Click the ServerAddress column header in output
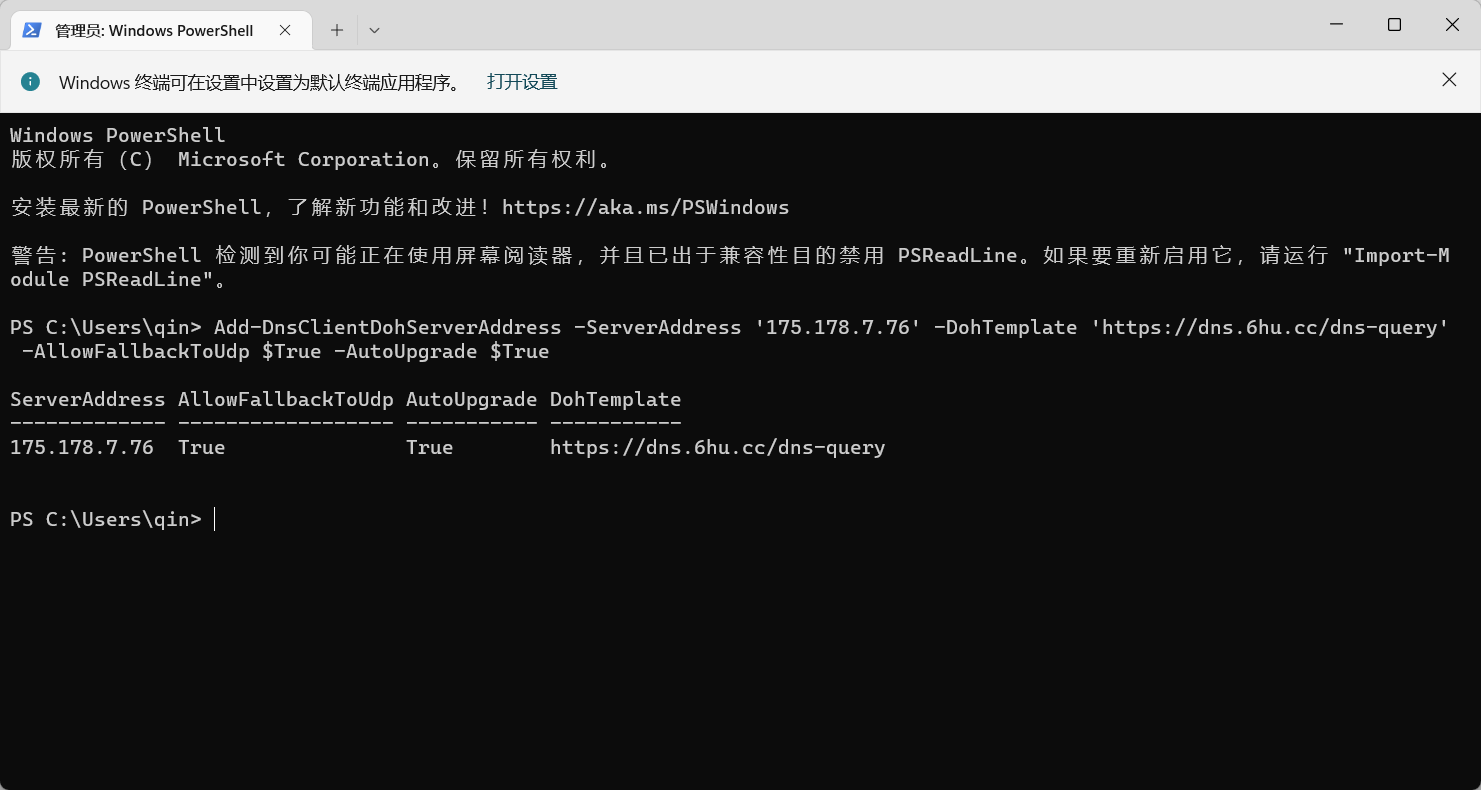Image resolution: width=1481 pixels, height=790 pixels. click(x=88, y=400)
